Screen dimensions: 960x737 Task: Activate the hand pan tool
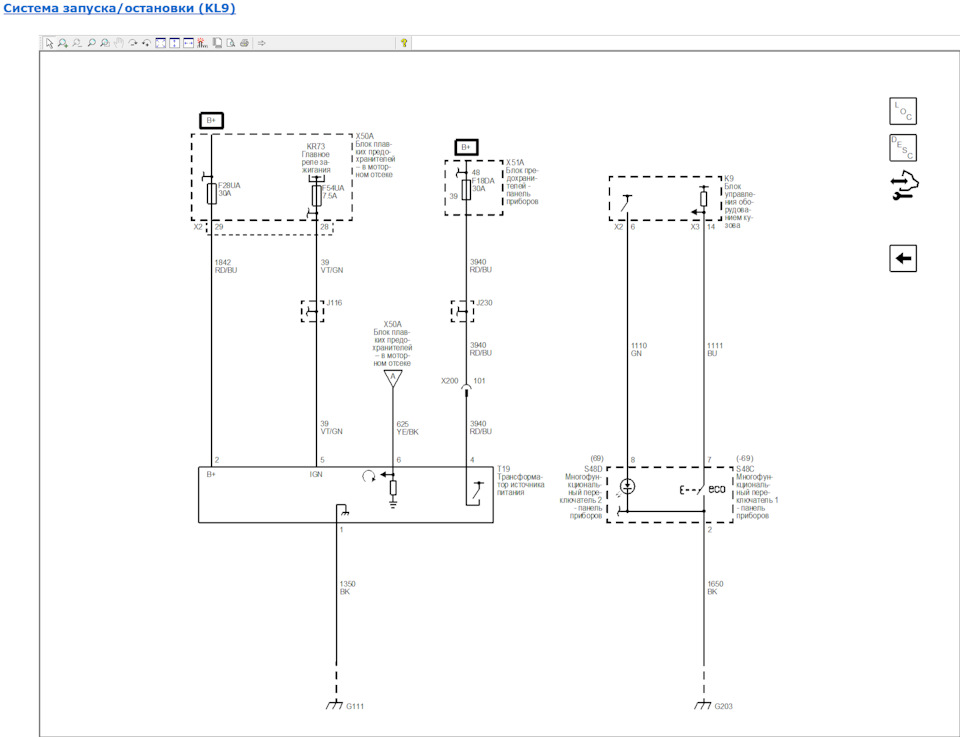tap(119, 43)
